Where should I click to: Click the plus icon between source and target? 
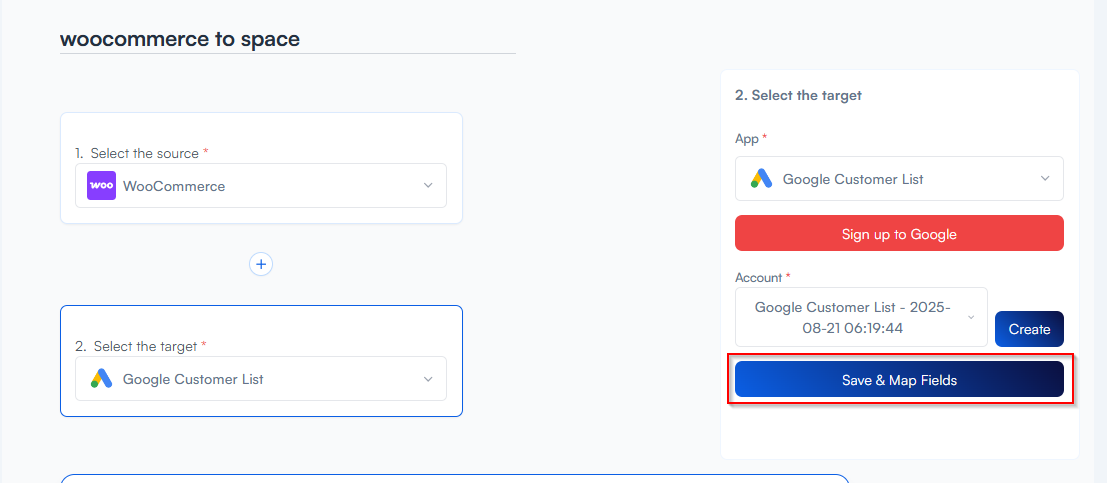[x=261, y=264]
